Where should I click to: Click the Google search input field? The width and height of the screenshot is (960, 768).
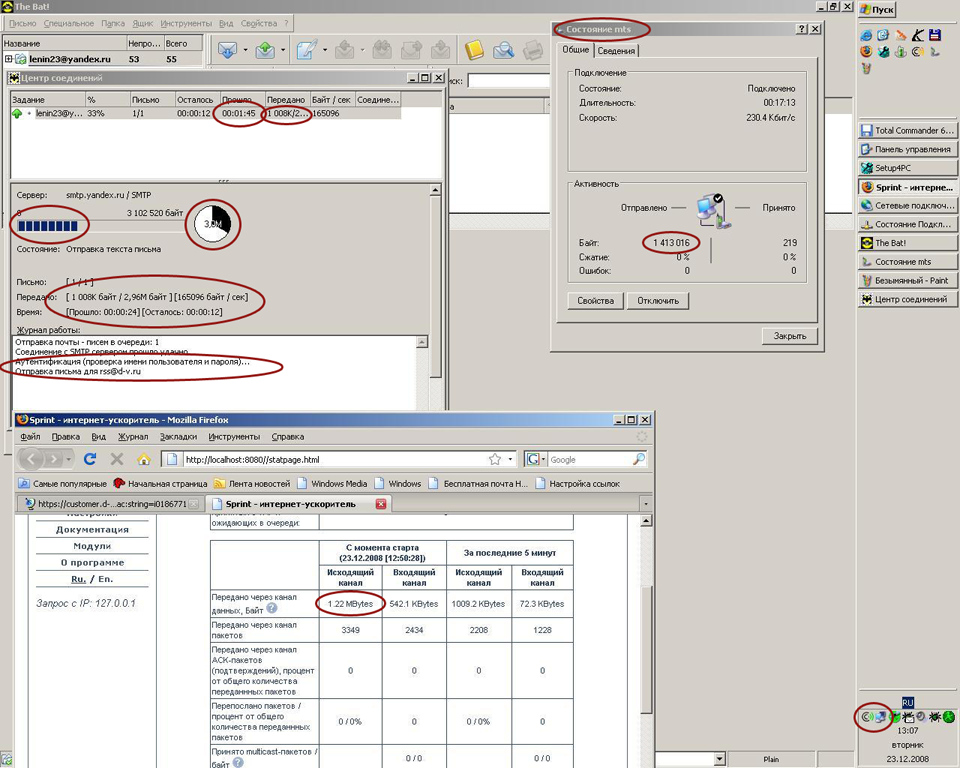(x=590, y=459)
